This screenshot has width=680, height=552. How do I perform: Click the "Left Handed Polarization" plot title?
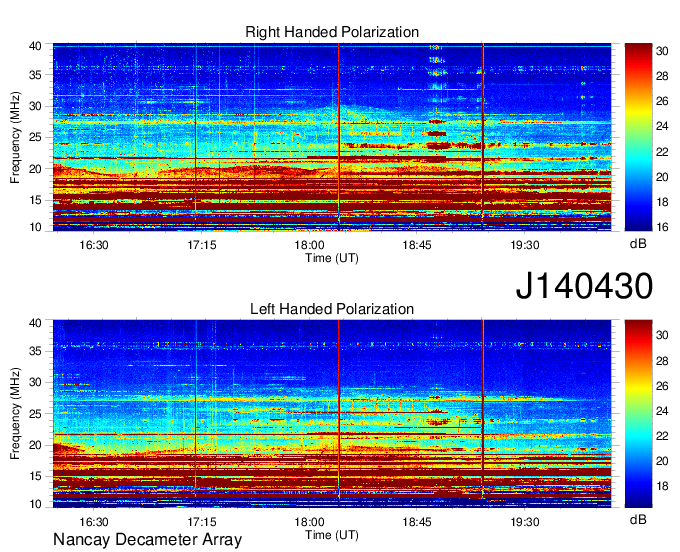332,309
